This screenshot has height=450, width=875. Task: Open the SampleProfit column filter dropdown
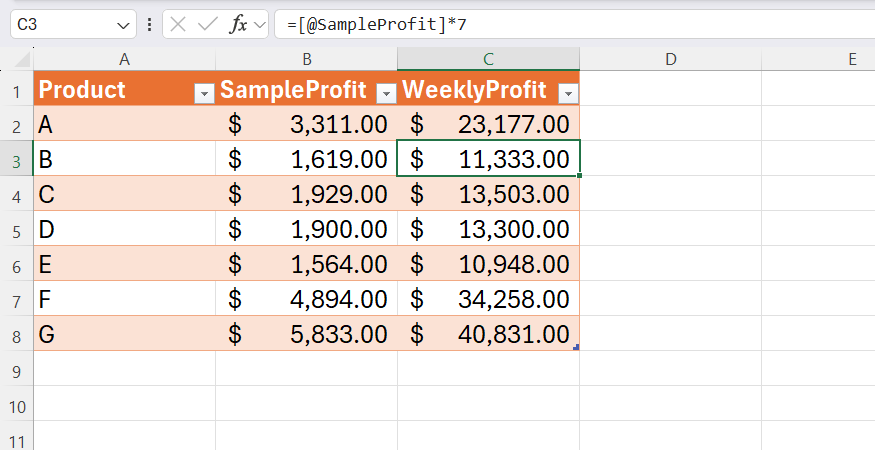coord(386,94)
